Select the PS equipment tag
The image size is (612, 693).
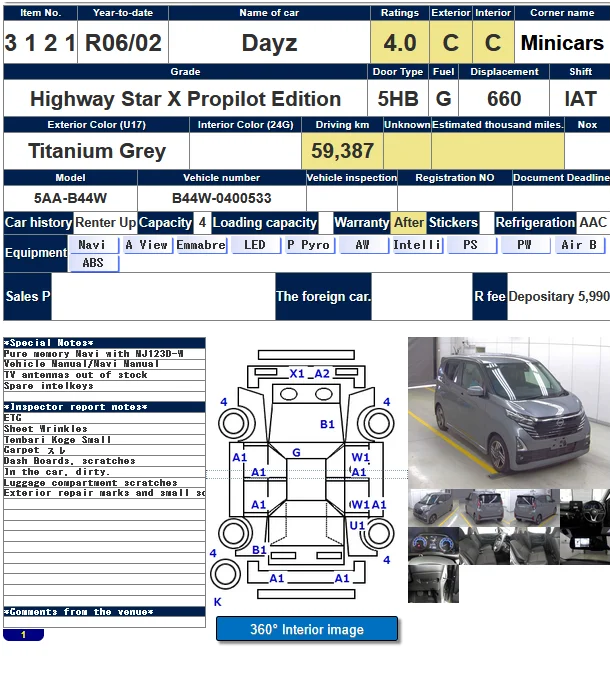tap(471, 245)
